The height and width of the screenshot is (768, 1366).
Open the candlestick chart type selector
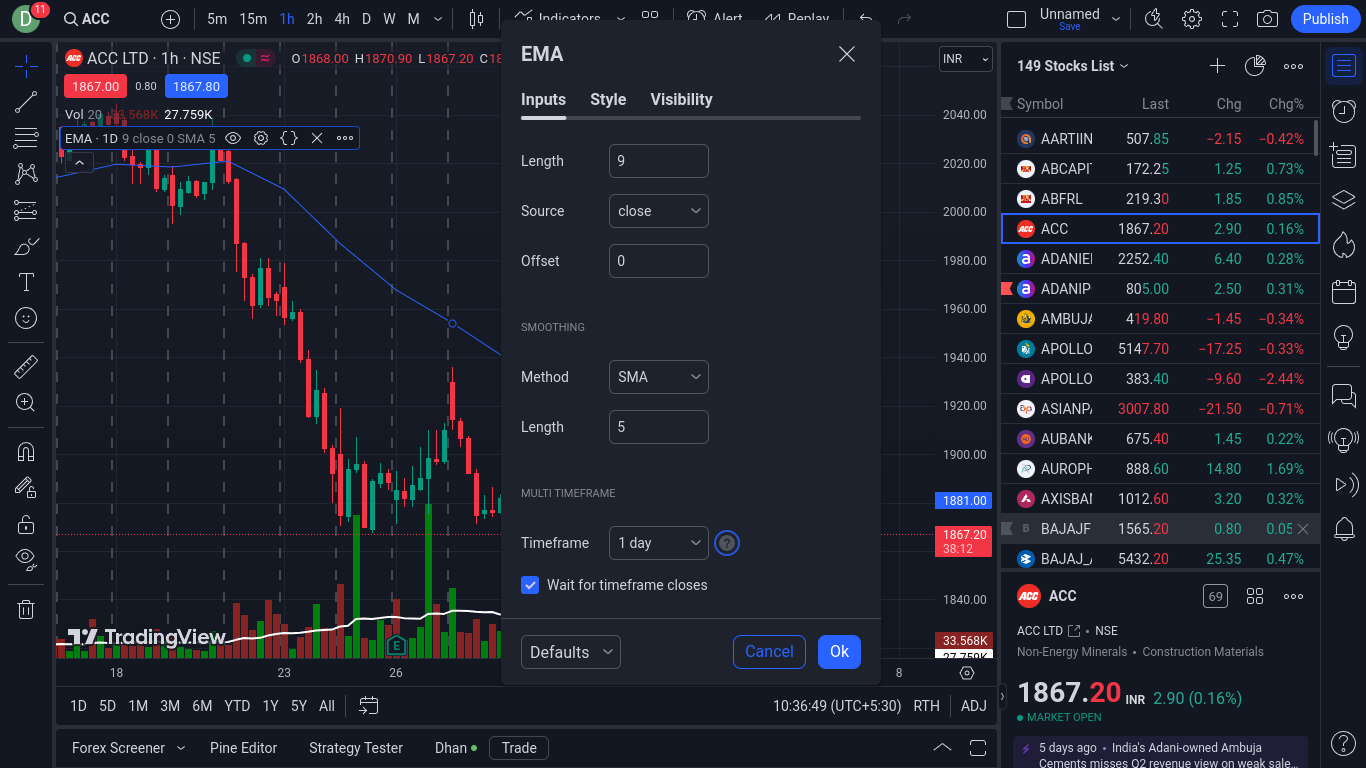[x=476, y=19]
